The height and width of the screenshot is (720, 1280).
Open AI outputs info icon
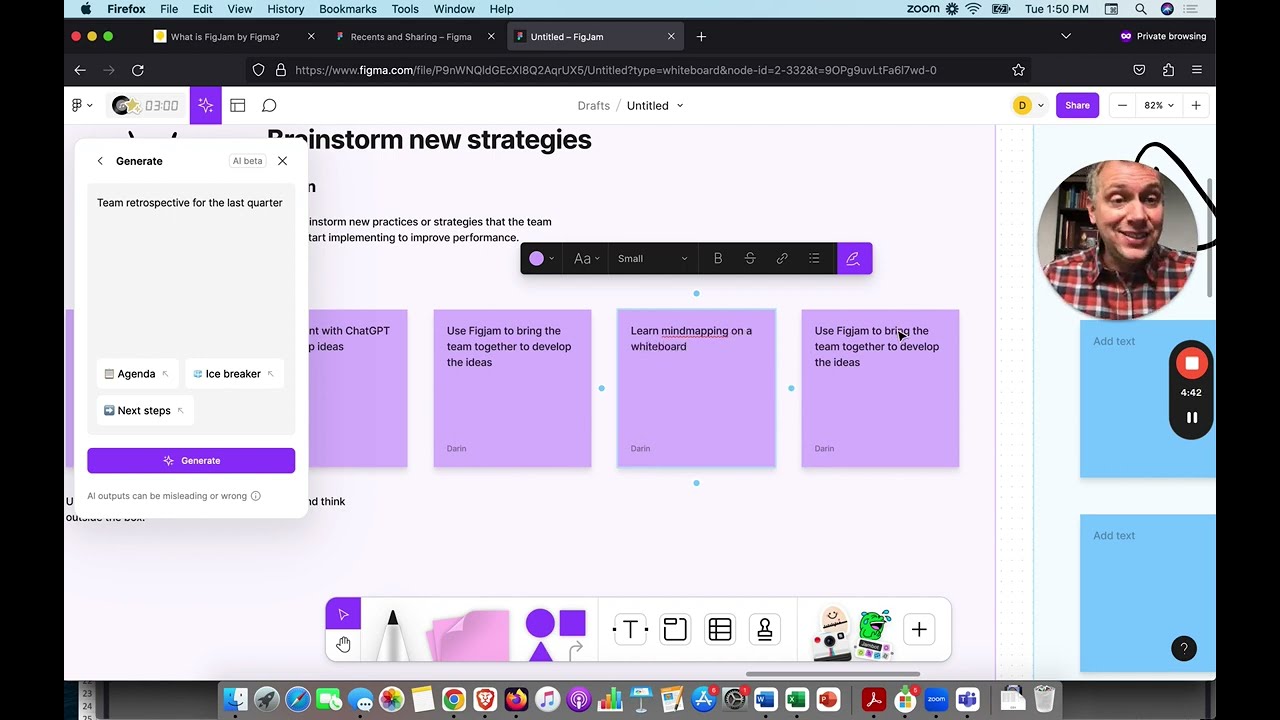(x=256, y=496)
